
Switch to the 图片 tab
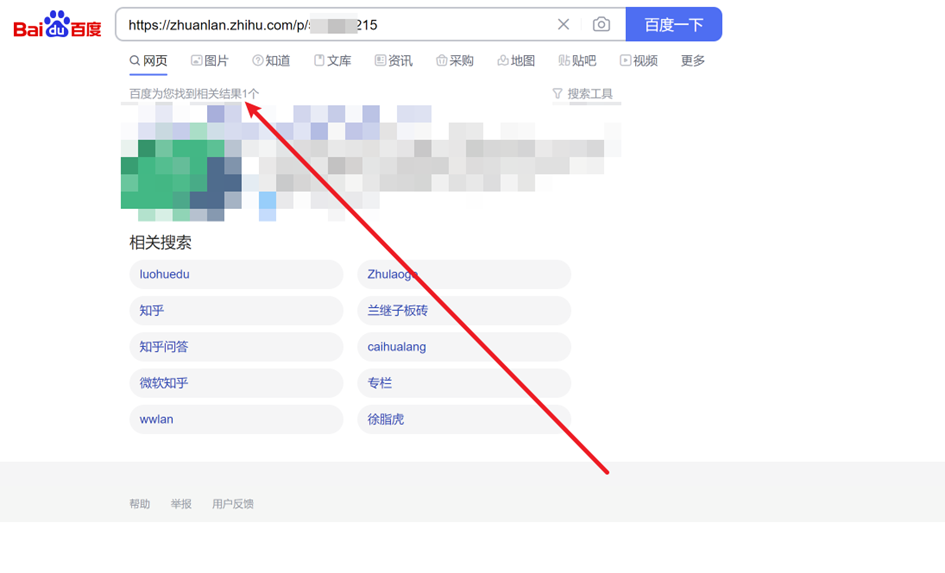pos(210,61)
